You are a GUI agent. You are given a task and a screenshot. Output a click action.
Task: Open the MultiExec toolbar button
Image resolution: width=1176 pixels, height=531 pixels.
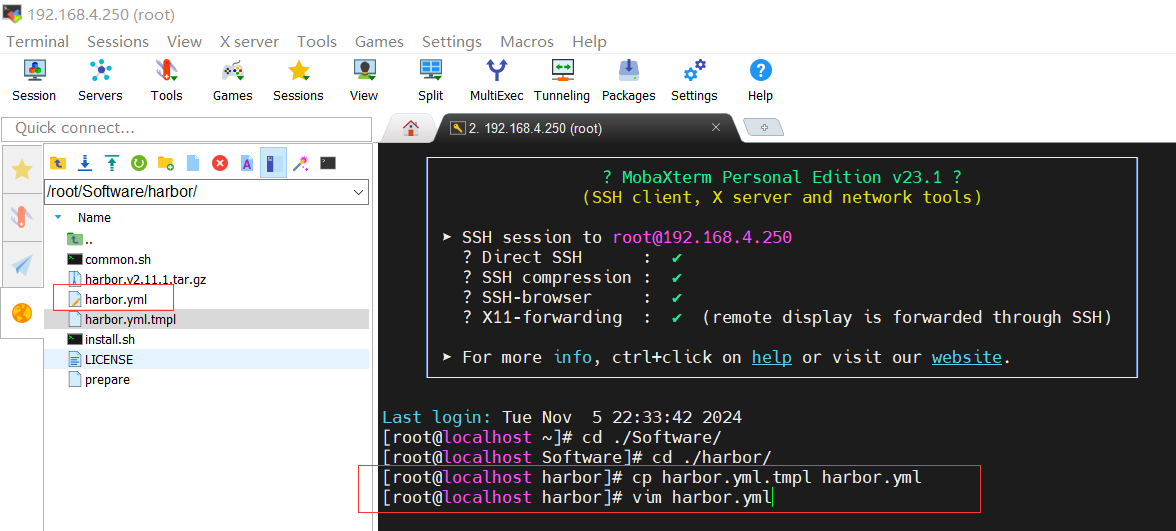496,80
